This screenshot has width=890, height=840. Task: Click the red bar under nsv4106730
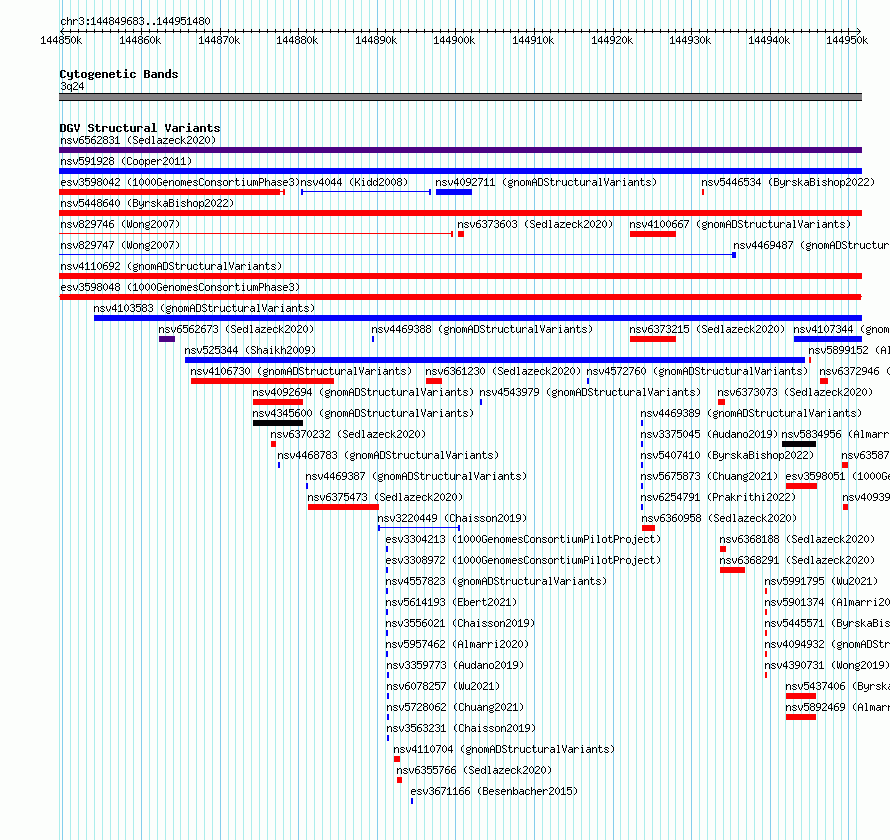tap(262, 381)
